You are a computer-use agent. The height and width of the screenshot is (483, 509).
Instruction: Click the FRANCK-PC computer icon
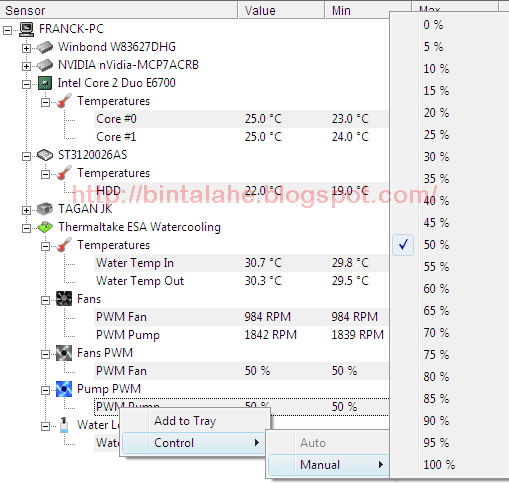(26, 29)
